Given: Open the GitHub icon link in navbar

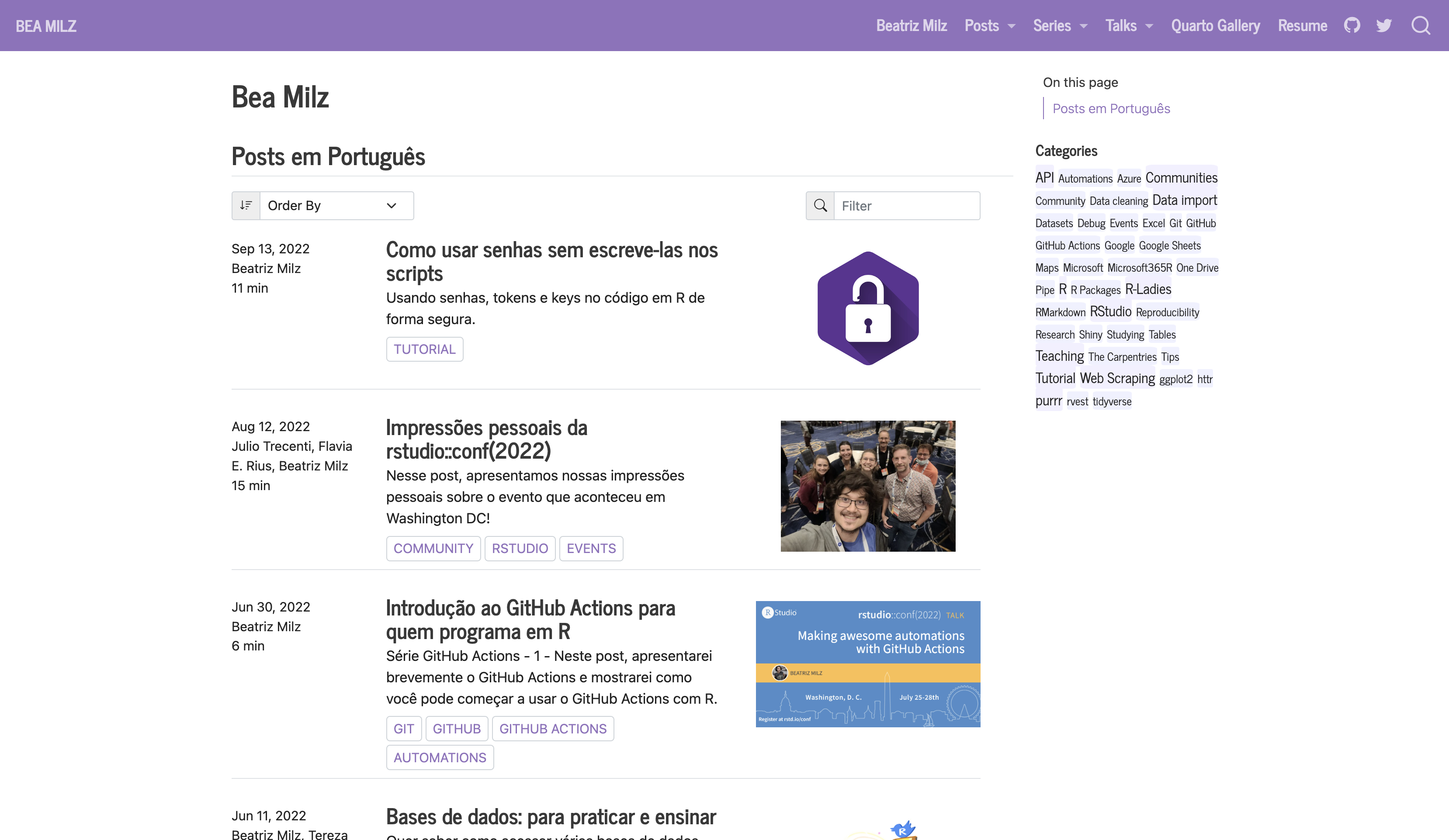Looking at the screenshot, I should coord(1351,25).
